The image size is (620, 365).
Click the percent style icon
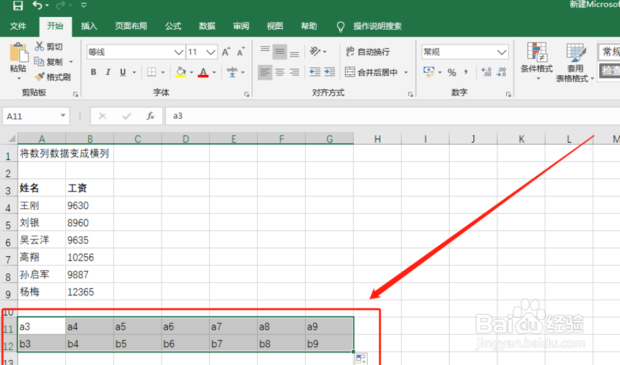(452, 72)
